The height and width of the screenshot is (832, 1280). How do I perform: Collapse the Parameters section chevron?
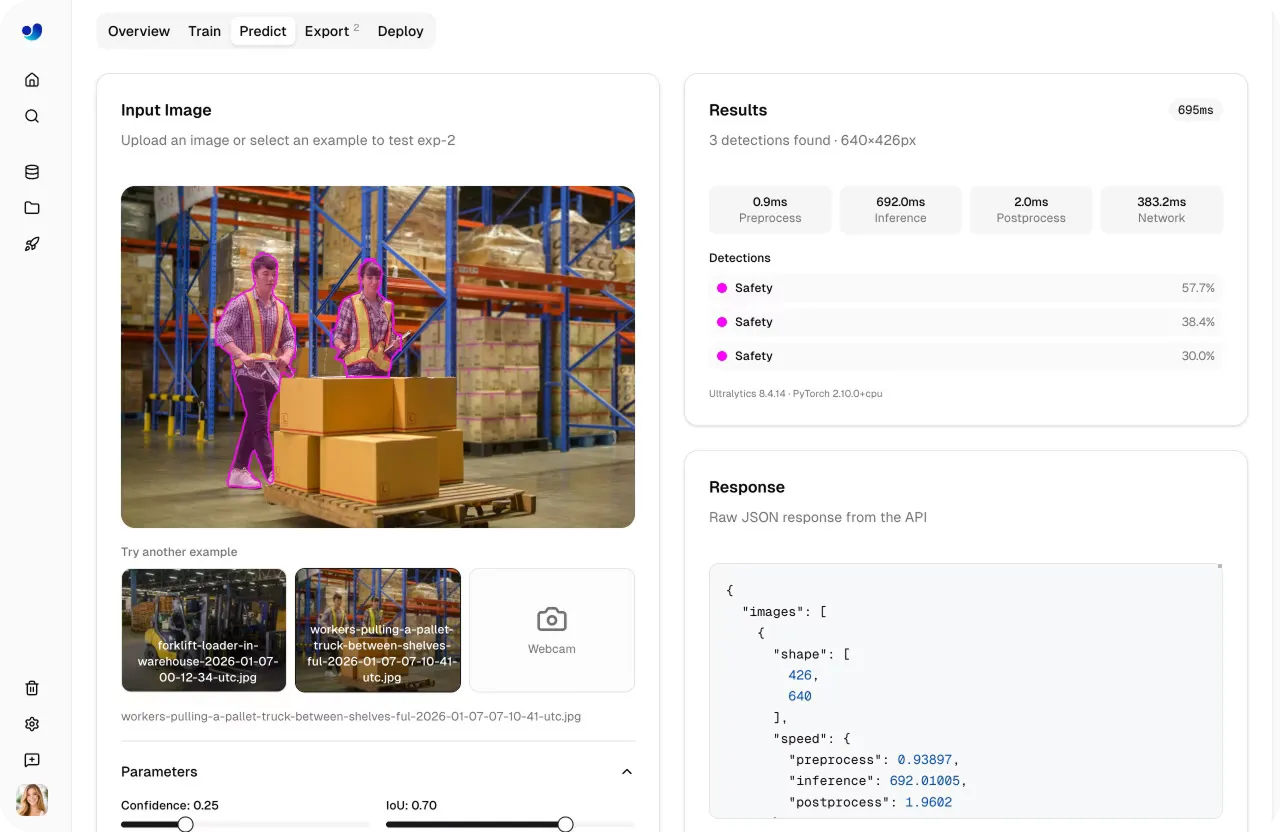627,772
